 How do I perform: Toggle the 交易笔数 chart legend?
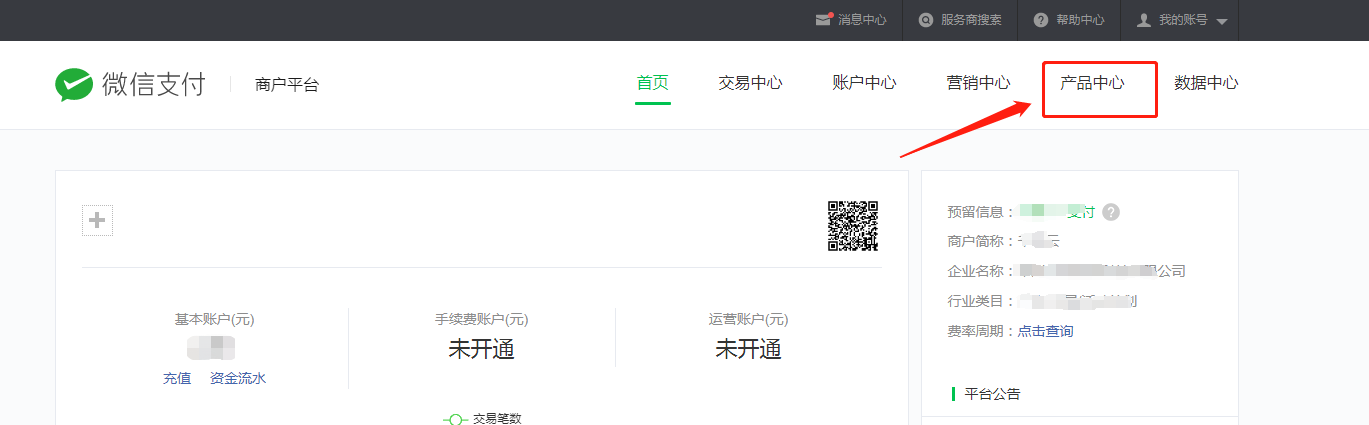point(484,419)
